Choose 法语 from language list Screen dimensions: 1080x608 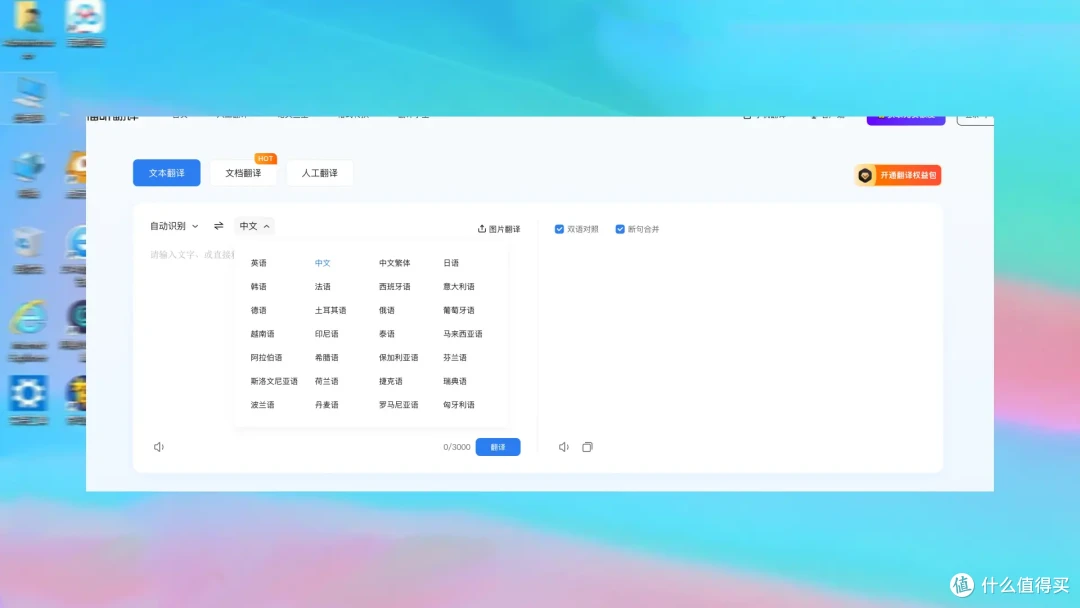tap(322, 286)
